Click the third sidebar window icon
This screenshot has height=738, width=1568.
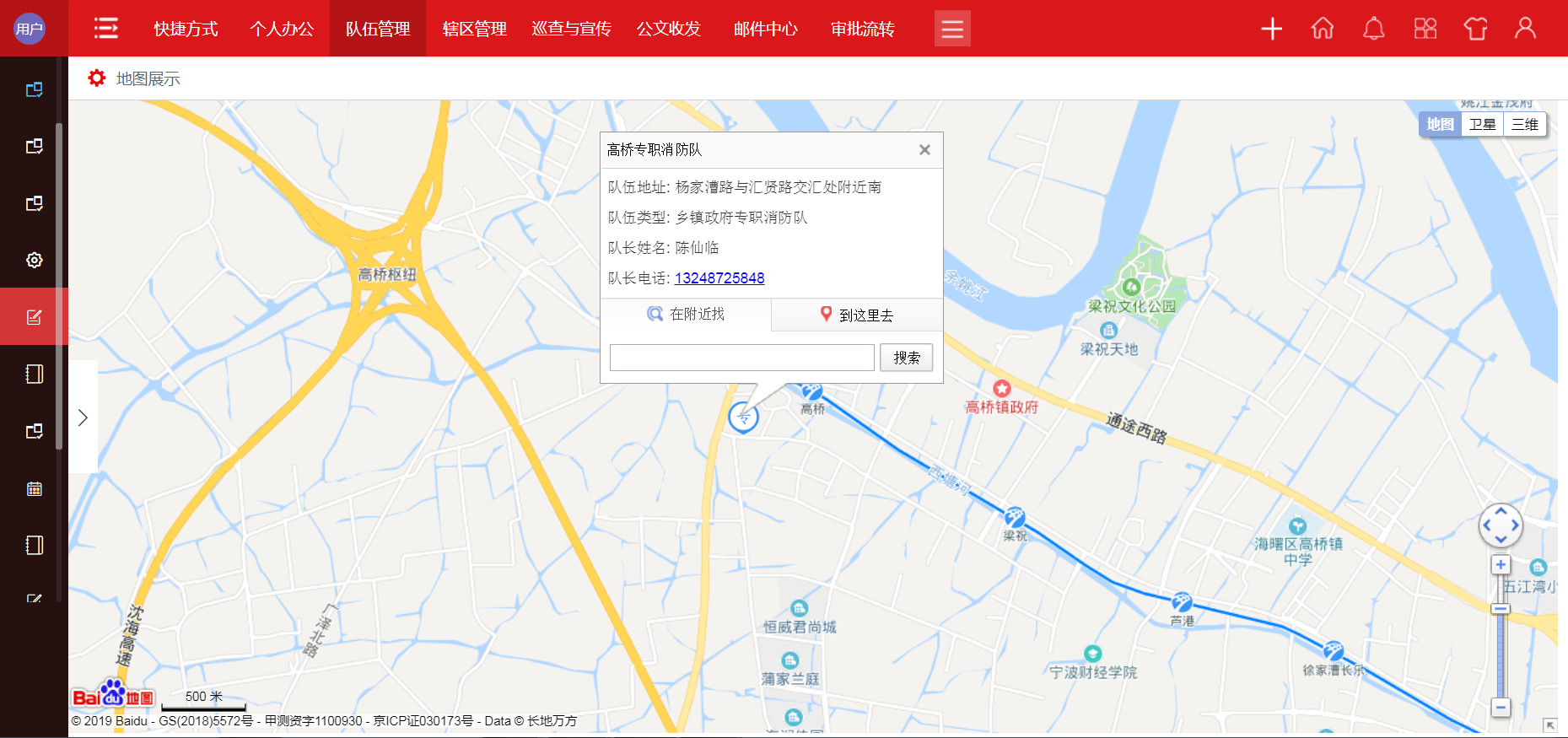coord(34,203)
